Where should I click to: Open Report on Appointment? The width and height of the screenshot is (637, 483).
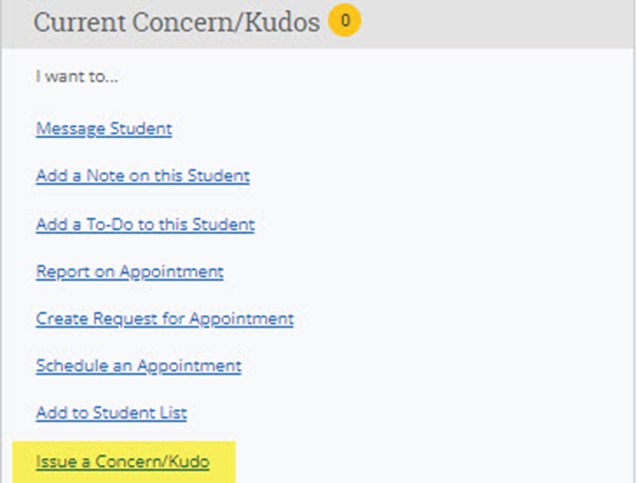(130, 271)
